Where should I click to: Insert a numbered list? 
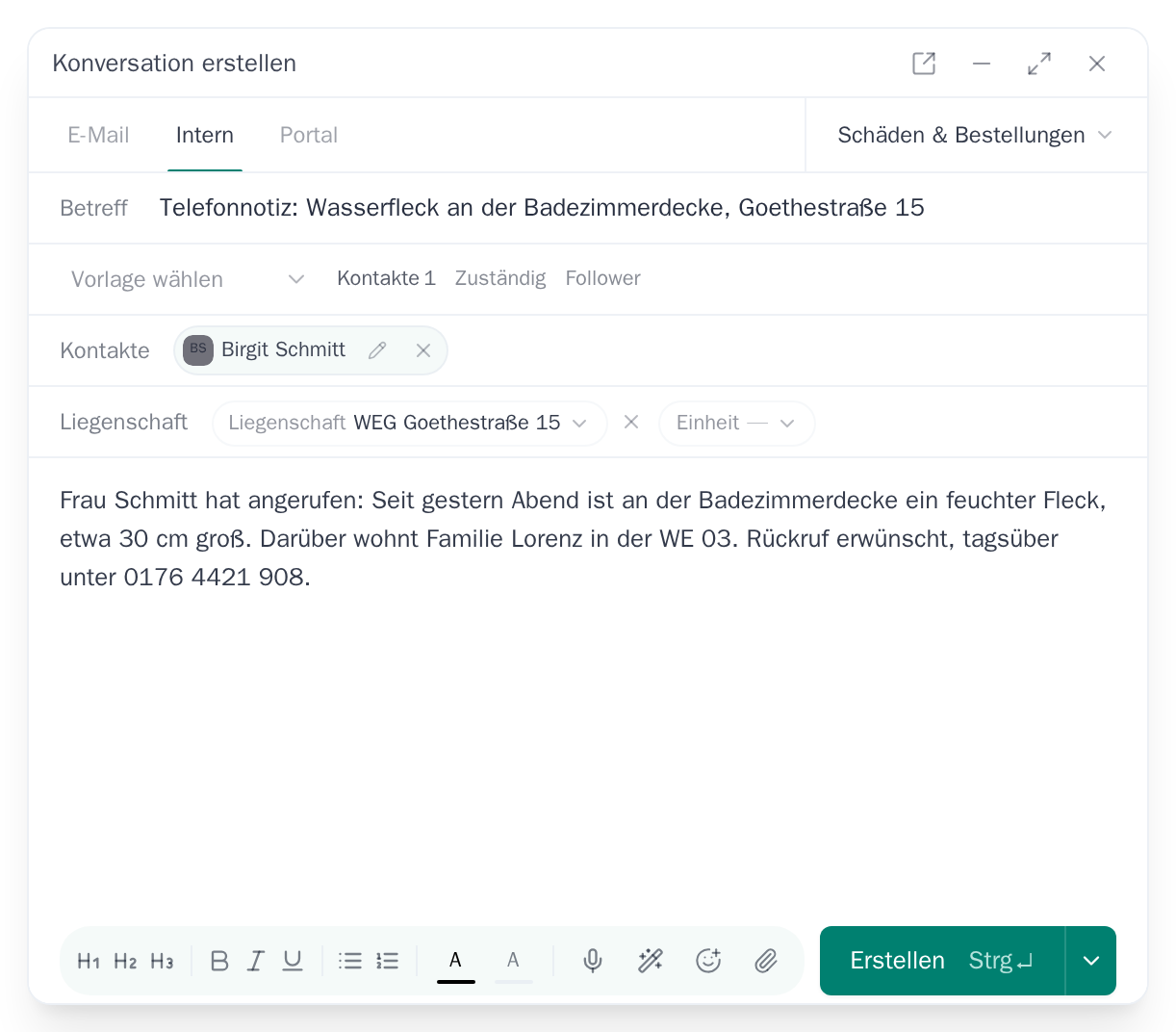click(387, 961)
